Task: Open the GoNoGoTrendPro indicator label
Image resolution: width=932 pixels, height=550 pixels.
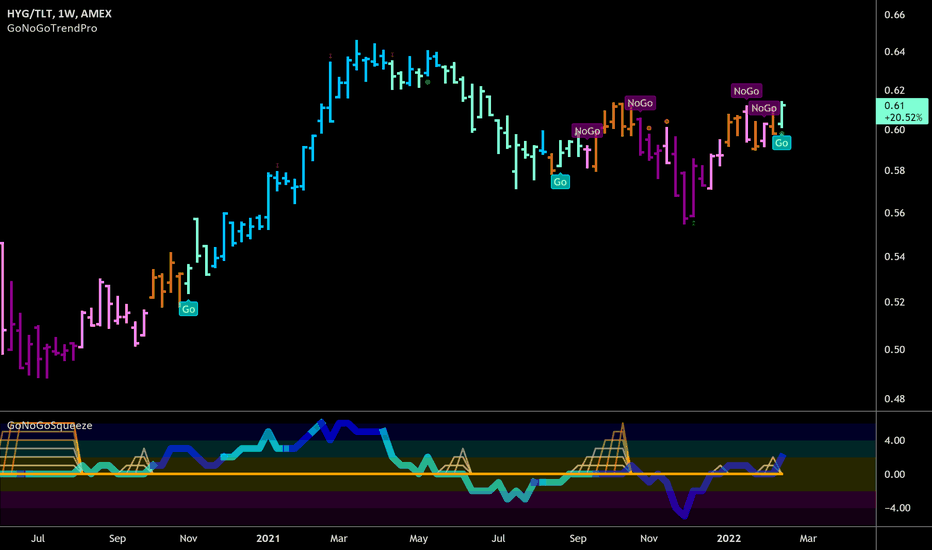Action: pyautogui.click(x=52, y=28)
